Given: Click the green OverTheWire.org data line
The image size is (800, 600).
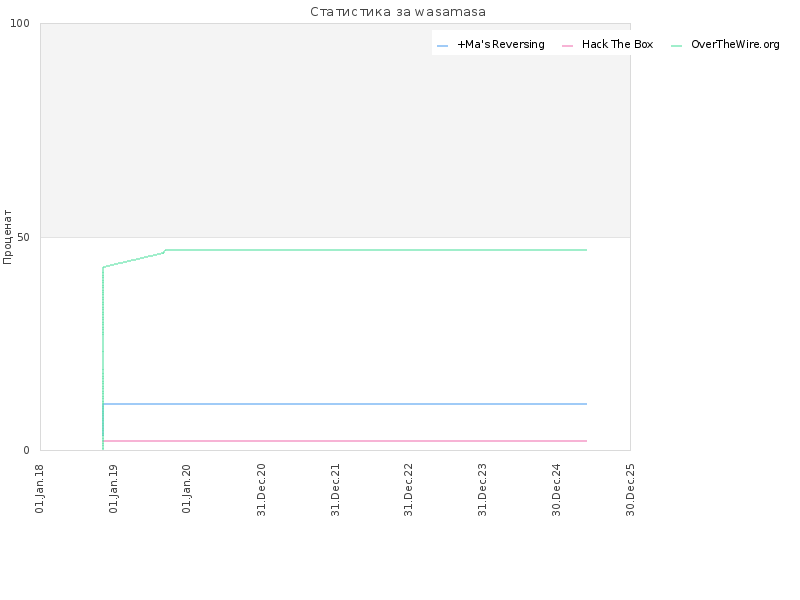Looking at the screenshot, I should [380, 250].
